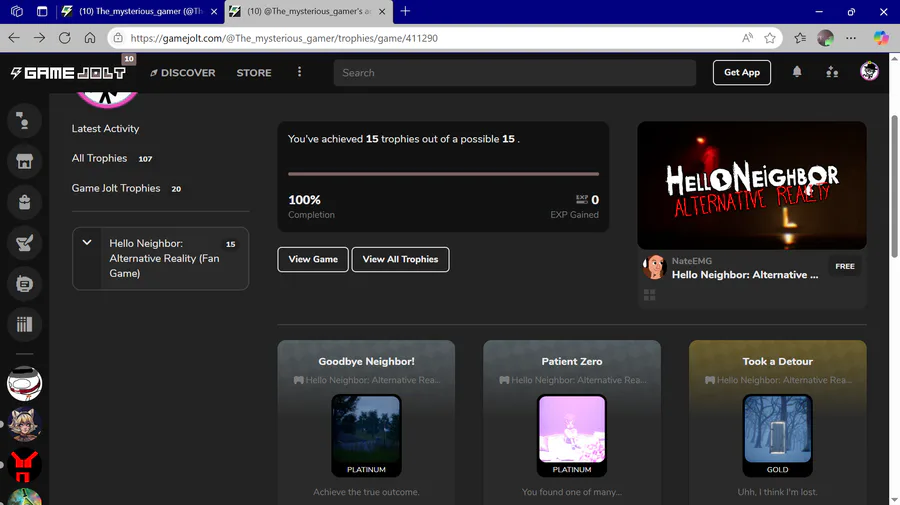Close the first The_mysterious_gamer tab

(x=214, y=11)
